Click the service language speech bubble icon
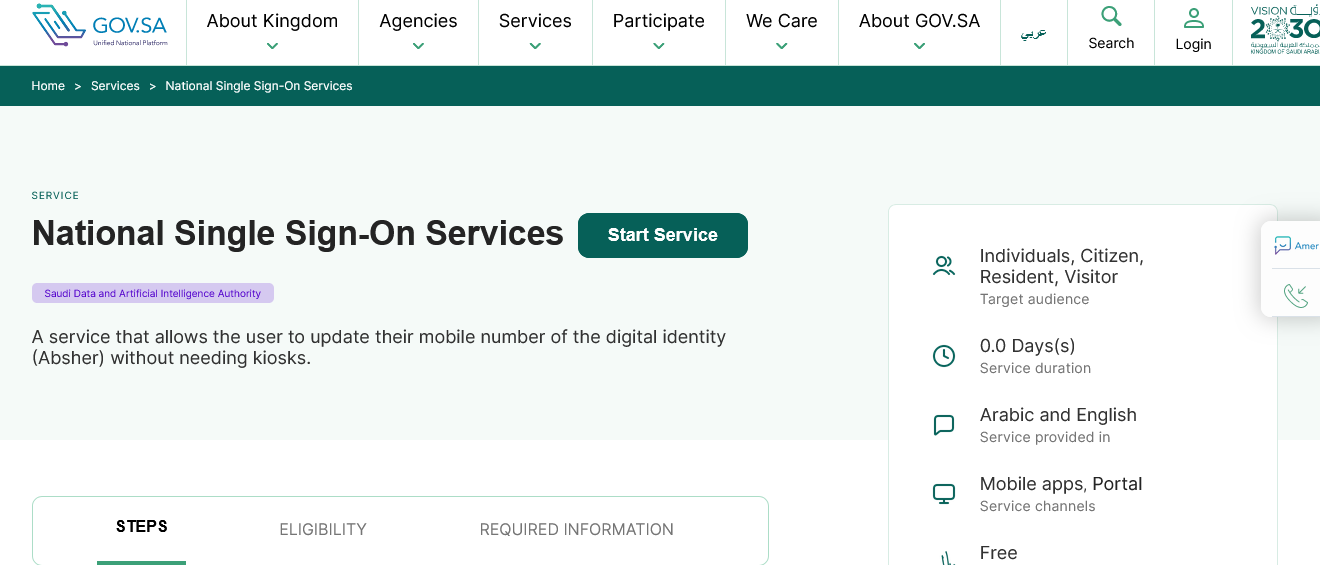Image resolution: width=1320 pixels, height=565 pixels. click(944, 425)
